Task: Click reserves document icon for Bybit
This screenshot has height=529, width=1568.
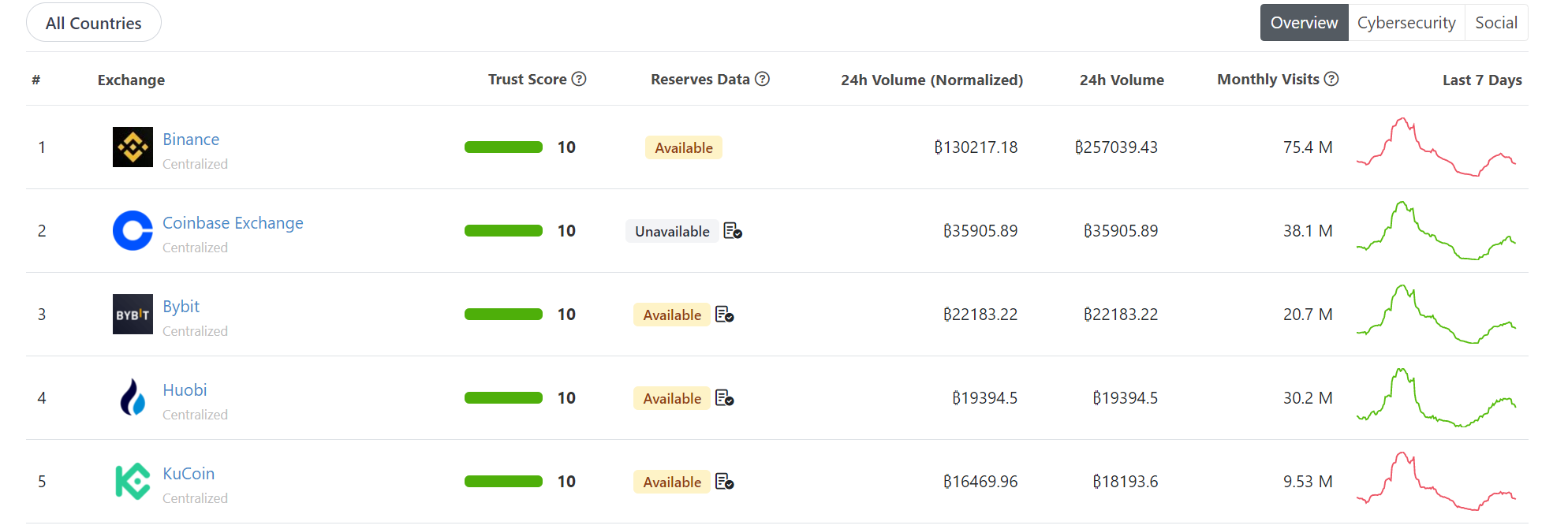Action: (x=725, y=315)
